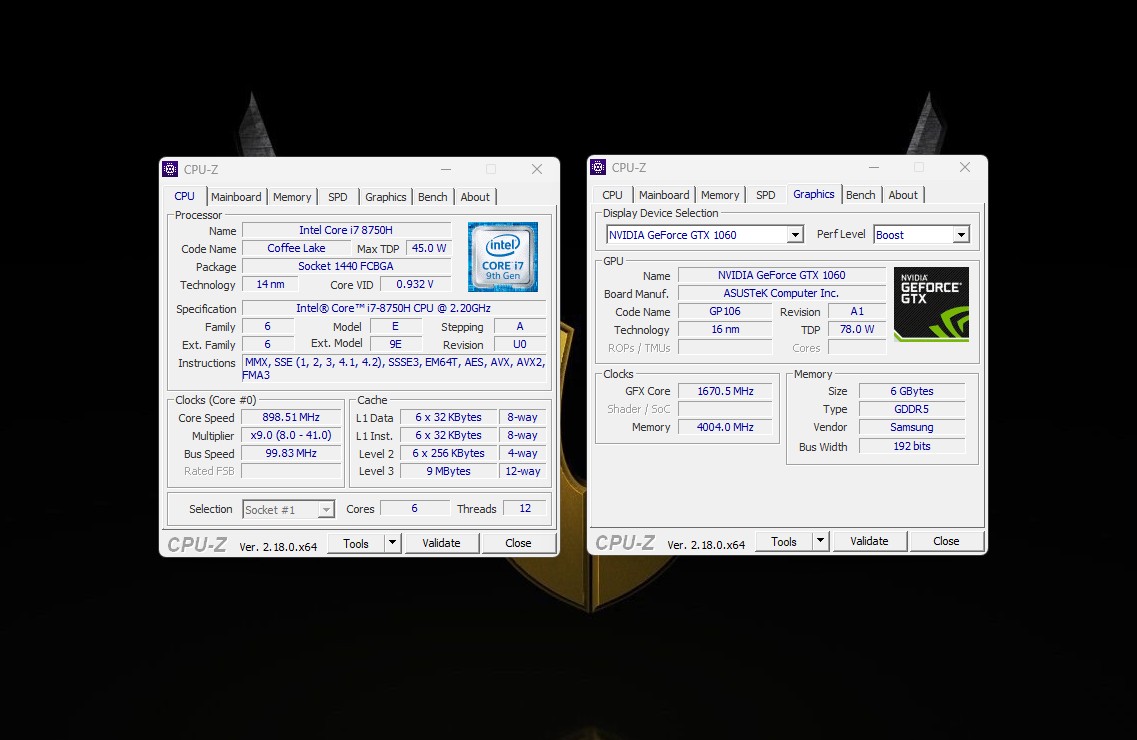This screenshot has width=1137, height=740.
Task: Expand the Socket #1 selection combo box
Action: (325, 510)
